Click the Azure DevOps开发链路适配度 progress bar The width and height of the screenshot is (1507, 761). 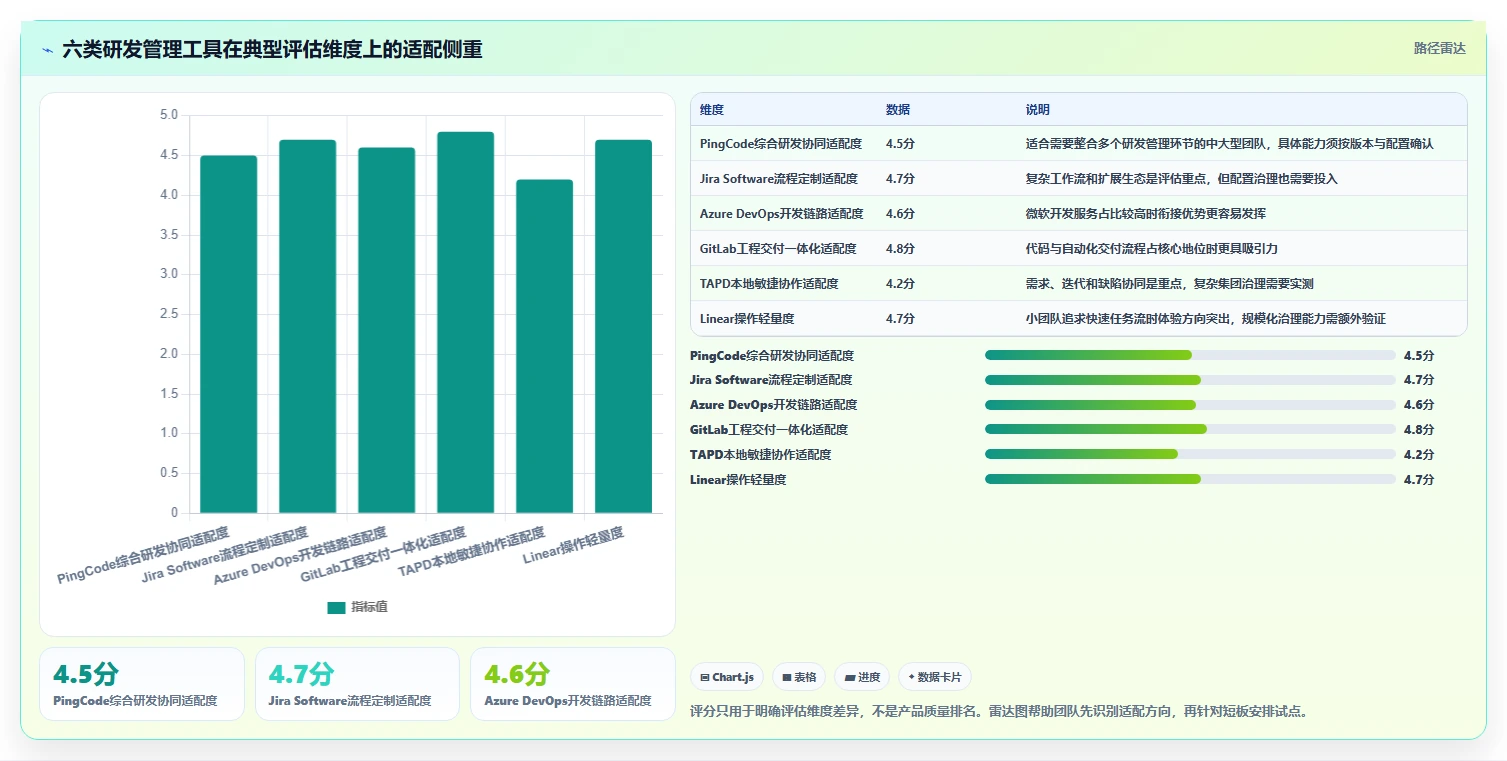[x=1190, y=405]
